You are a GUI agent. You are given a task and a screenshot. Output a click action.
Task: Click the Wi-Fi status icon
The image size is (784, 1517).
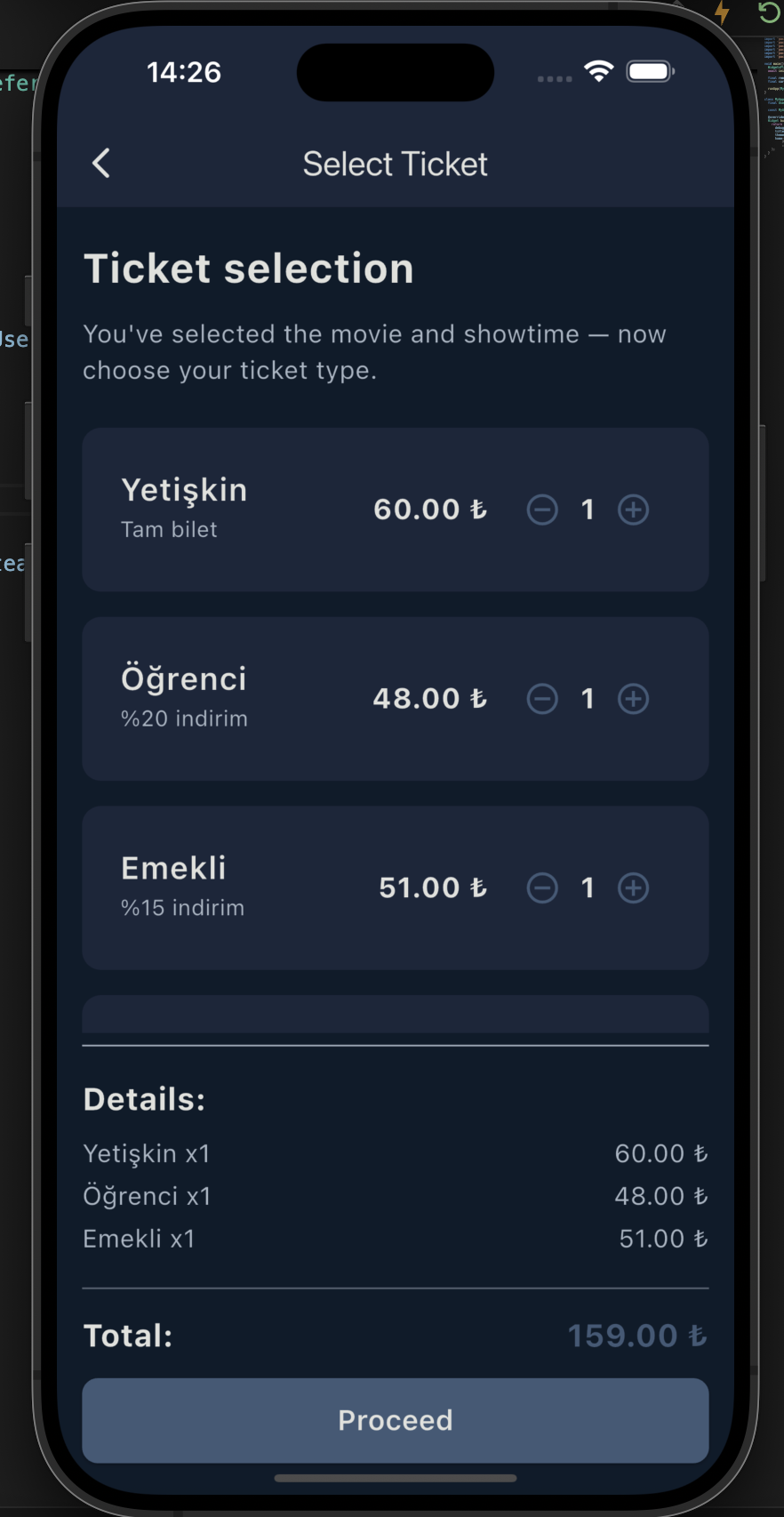[599, 72]
